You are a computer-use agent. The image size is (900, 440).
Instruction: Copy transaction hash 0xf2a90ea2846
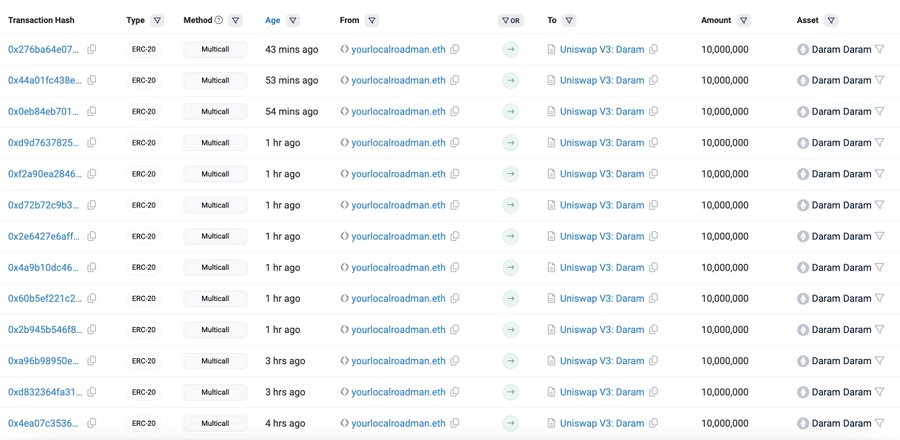pyautogui.click(x=91, y=174)
